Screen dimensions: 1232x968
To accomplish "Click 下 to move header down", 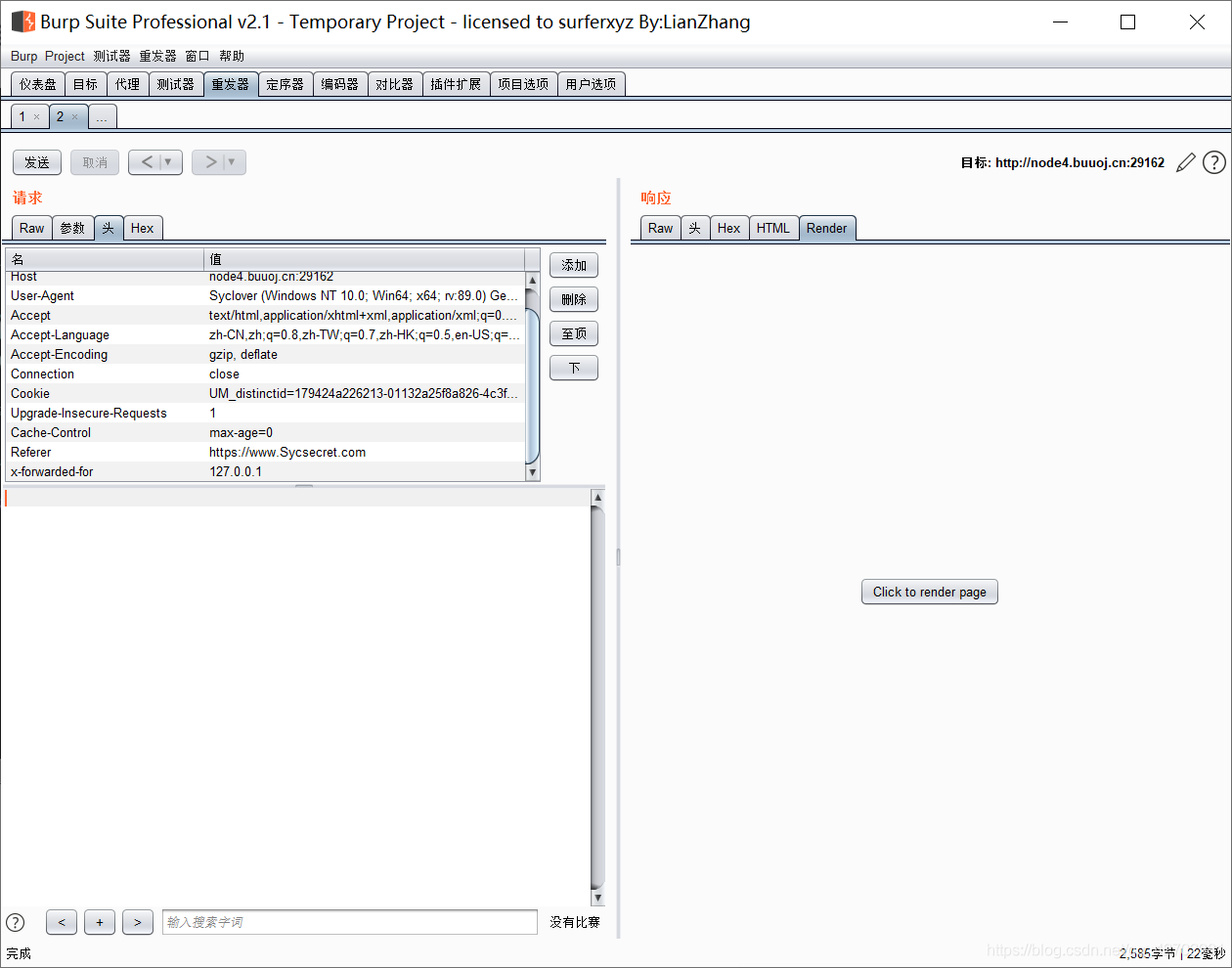I will [x=574, y=368].
